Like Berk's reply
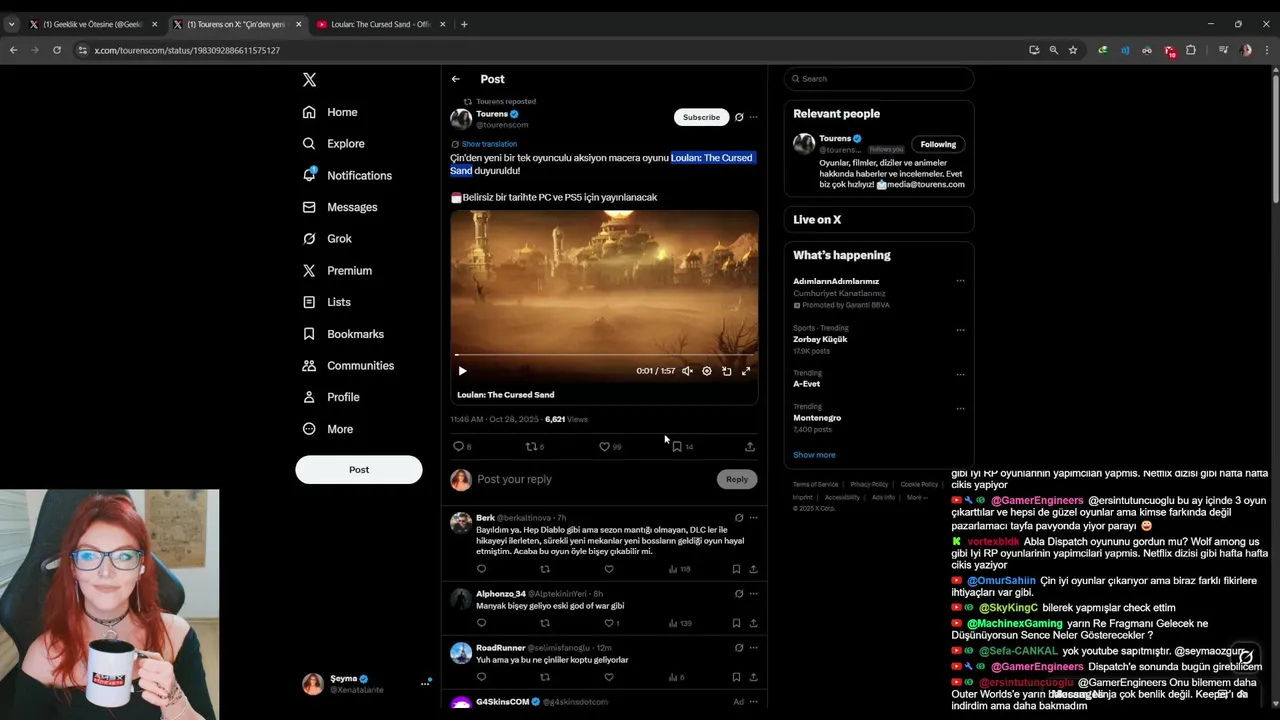This screenshot has width=1280, height=720. (x=609, y=569)
